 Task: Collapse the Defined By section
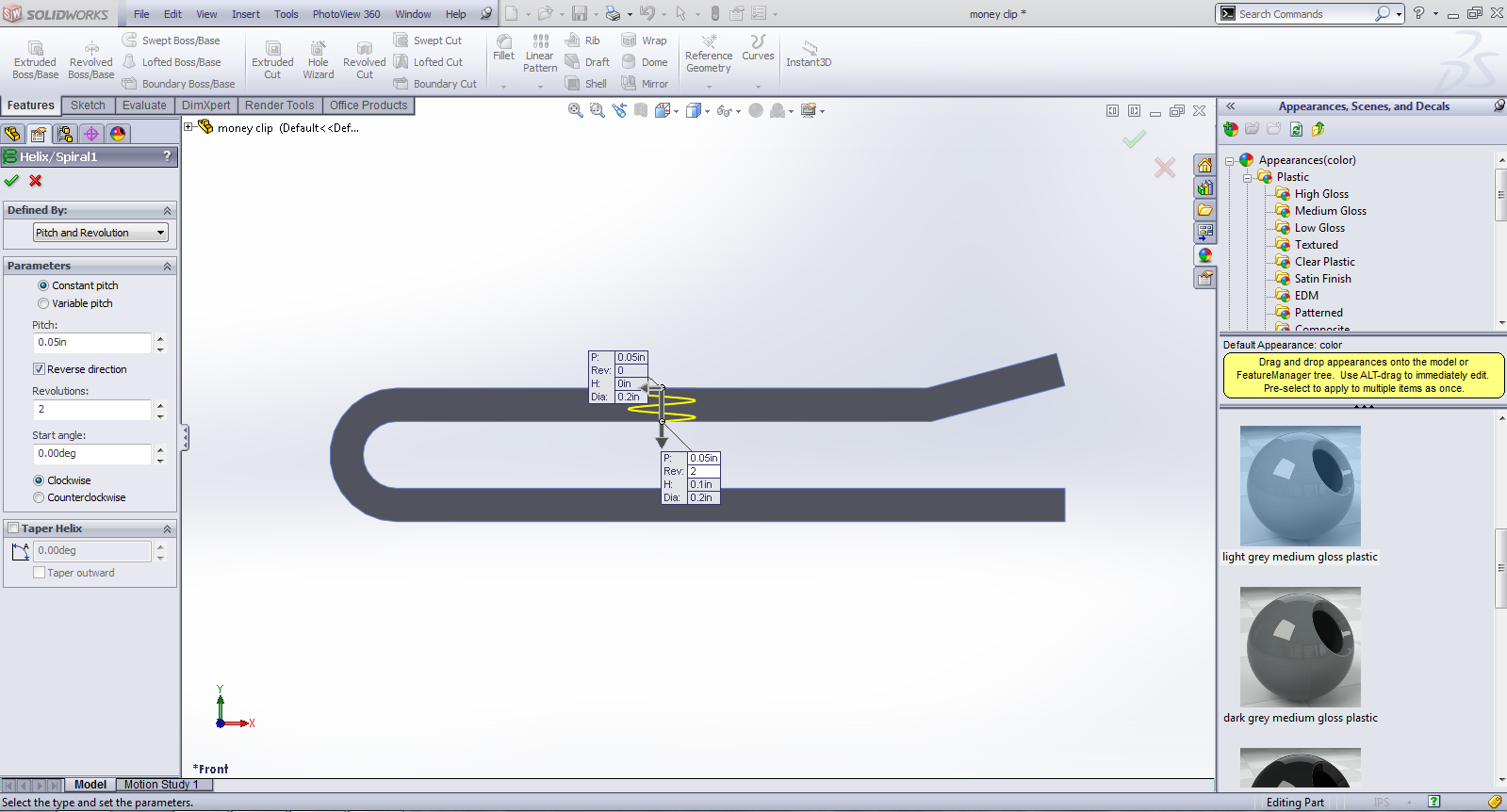tap(167, 211)
